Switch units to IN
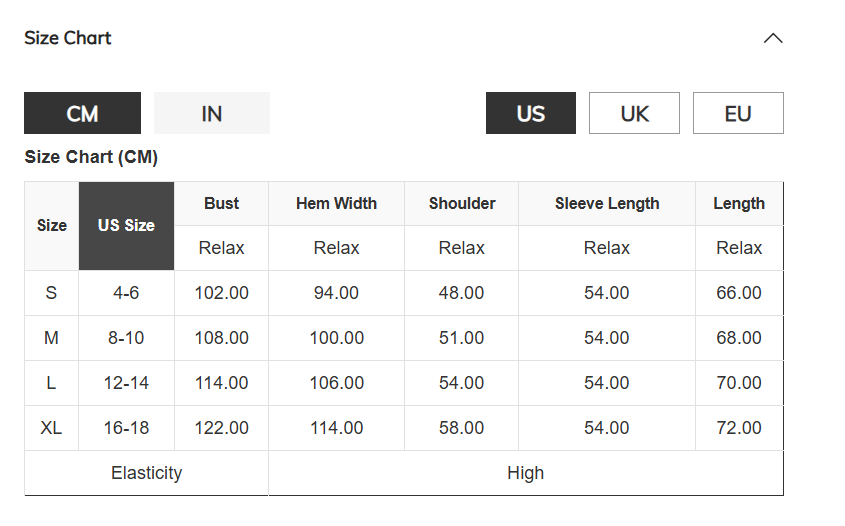The image size is (845, 526). [212, 113]
